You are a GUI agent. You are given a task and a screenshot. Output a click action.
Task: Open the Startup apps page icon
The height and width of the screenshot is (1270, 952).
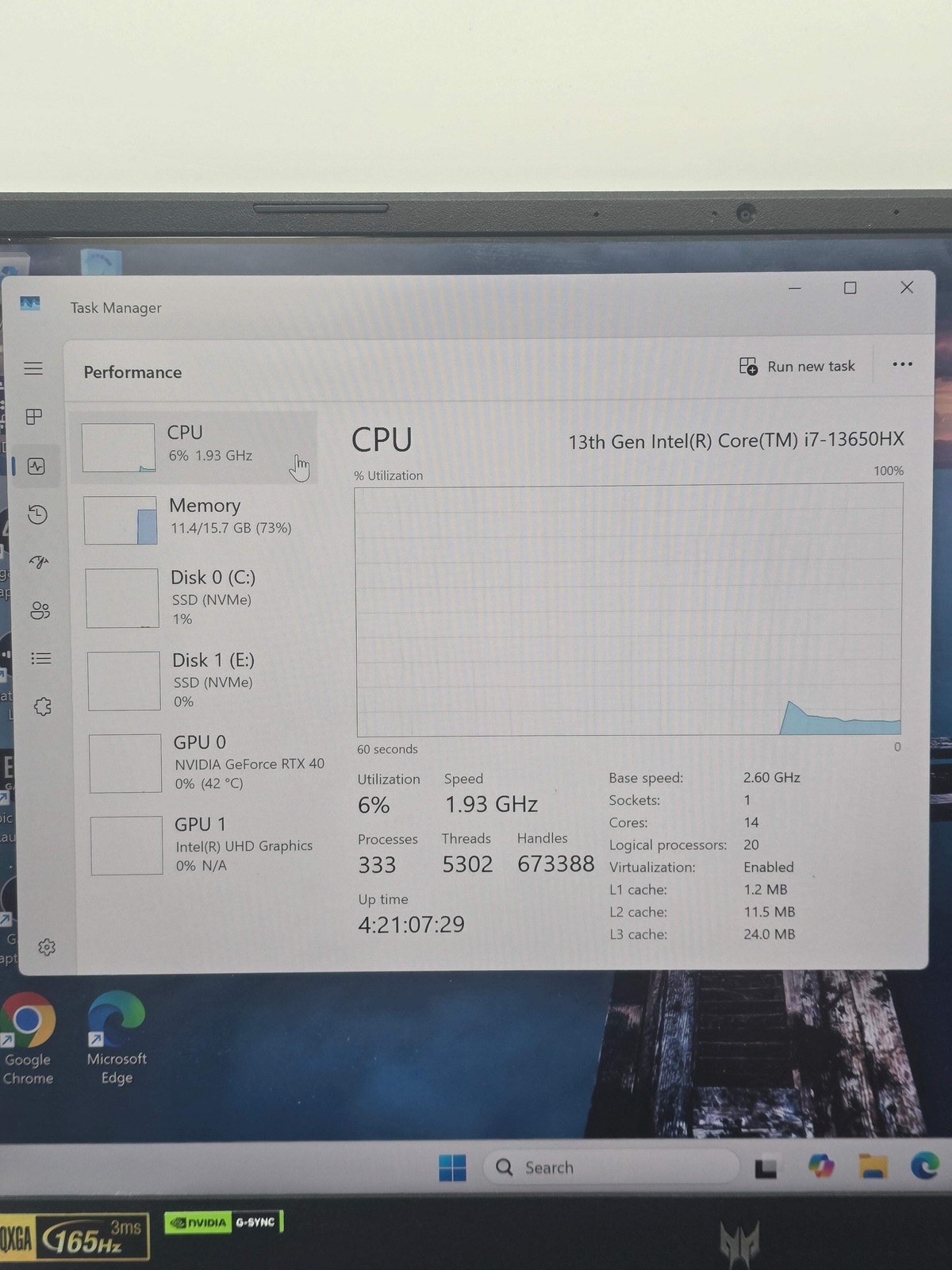point(39,562)
